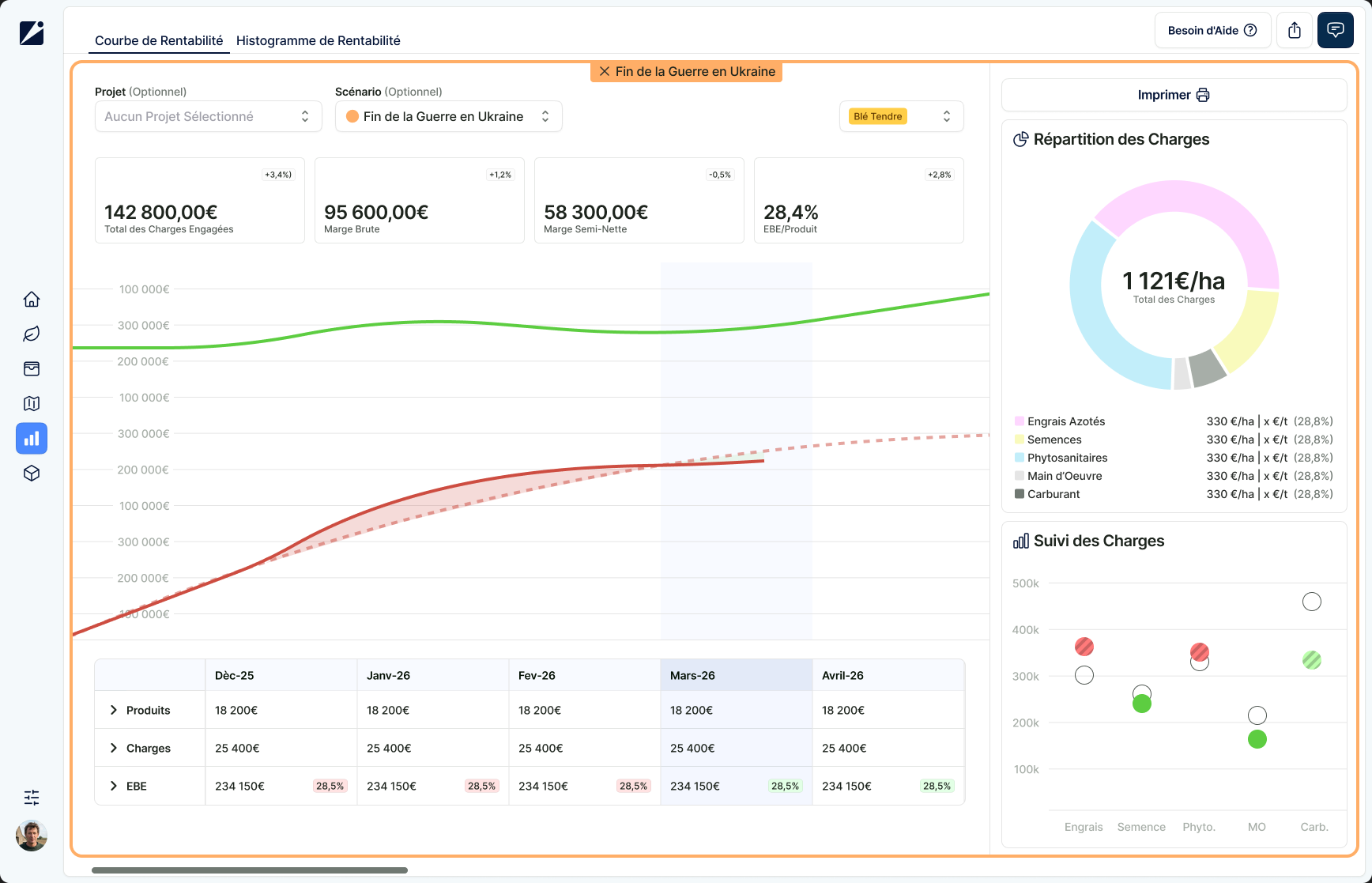Click the printer icon in Imprimer button
The height and width of the screenshot is (883, 1372).
click(1203, 95)
